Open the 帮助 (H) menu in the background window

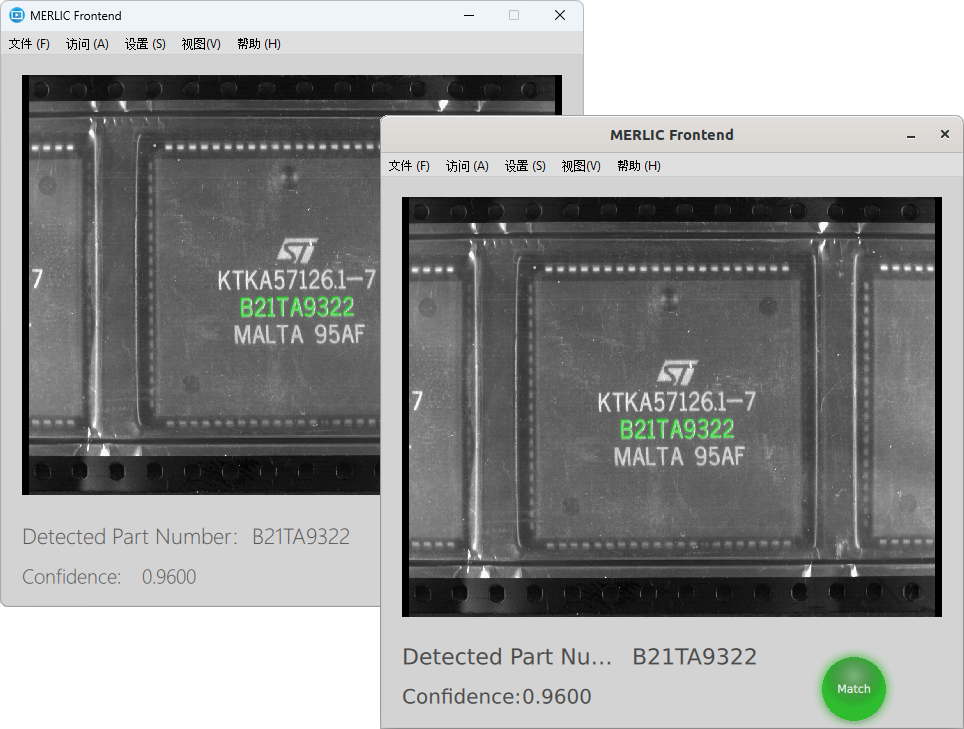[x=259, y=44]
